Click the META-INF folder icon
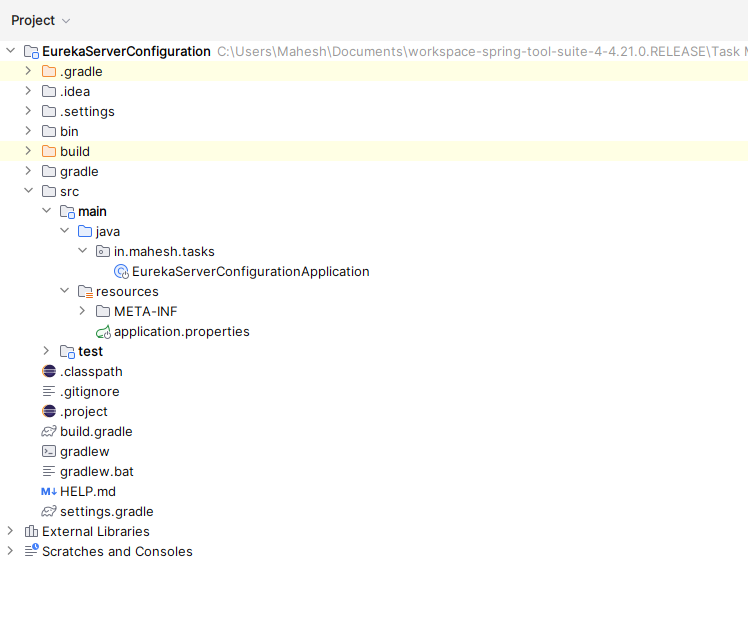The height and width of the screenshot is (623, 748). coord(103,312)
